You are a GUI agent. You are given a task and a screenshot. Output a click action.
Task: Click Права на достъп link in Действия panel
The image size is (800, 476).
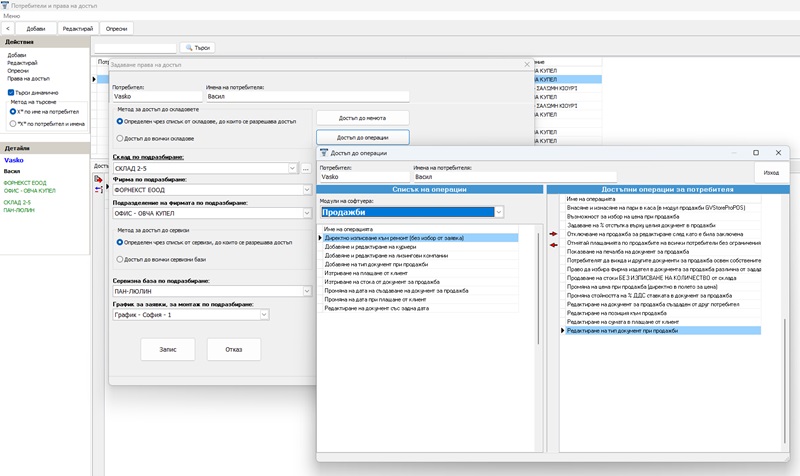(x=28, y=79)
